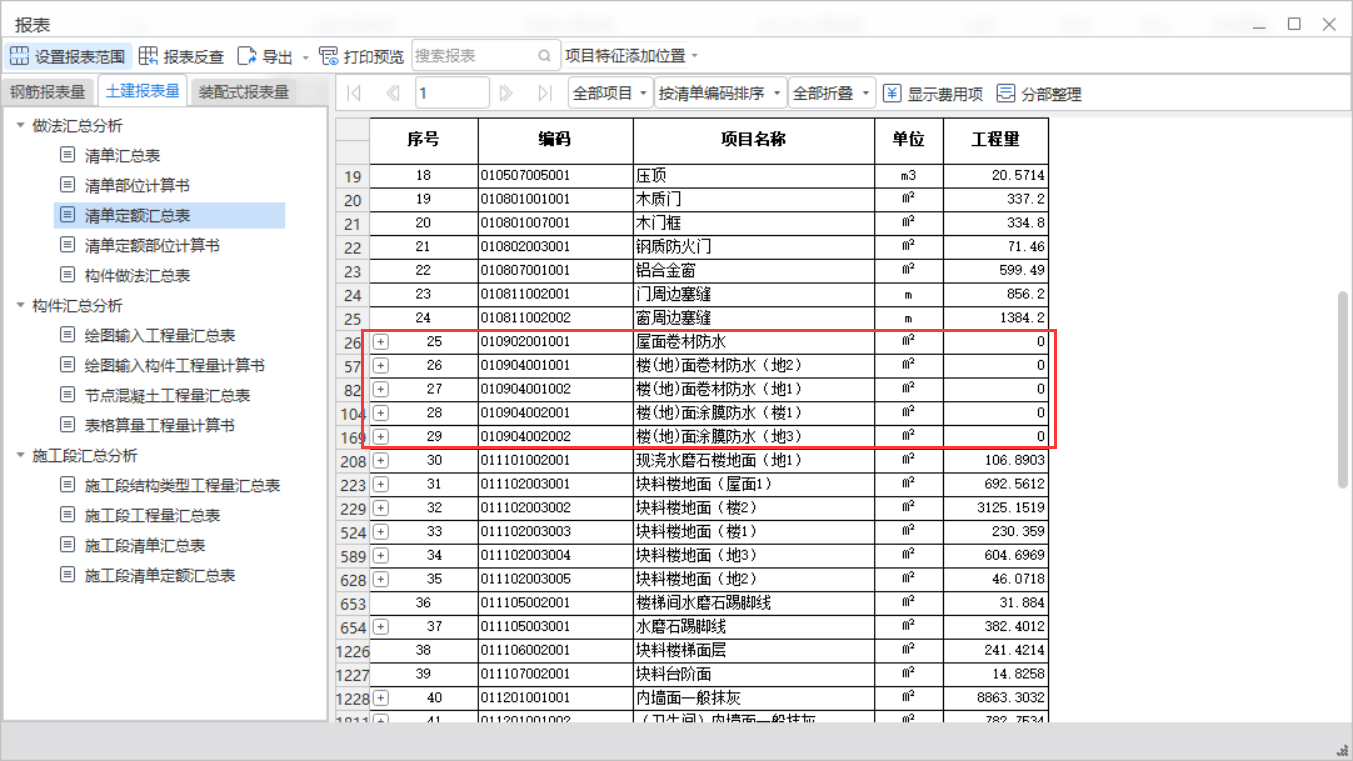Expand row 楼(地)面涂膜防水（楼1）

tap(381, 413)
